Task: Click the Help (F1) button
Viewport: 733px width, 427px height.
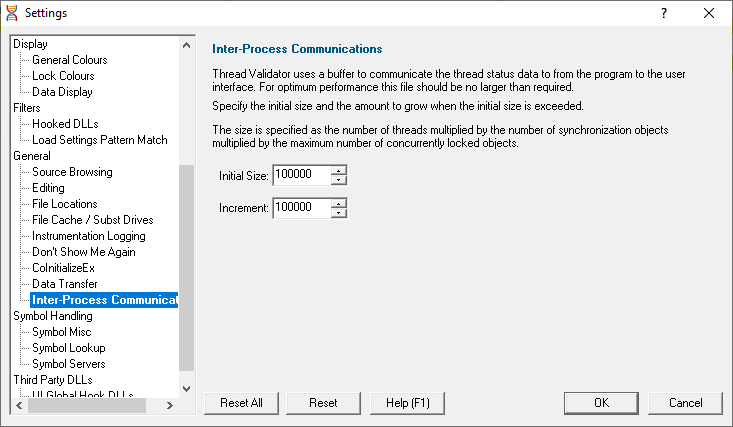Action: [x=407, y=403]
